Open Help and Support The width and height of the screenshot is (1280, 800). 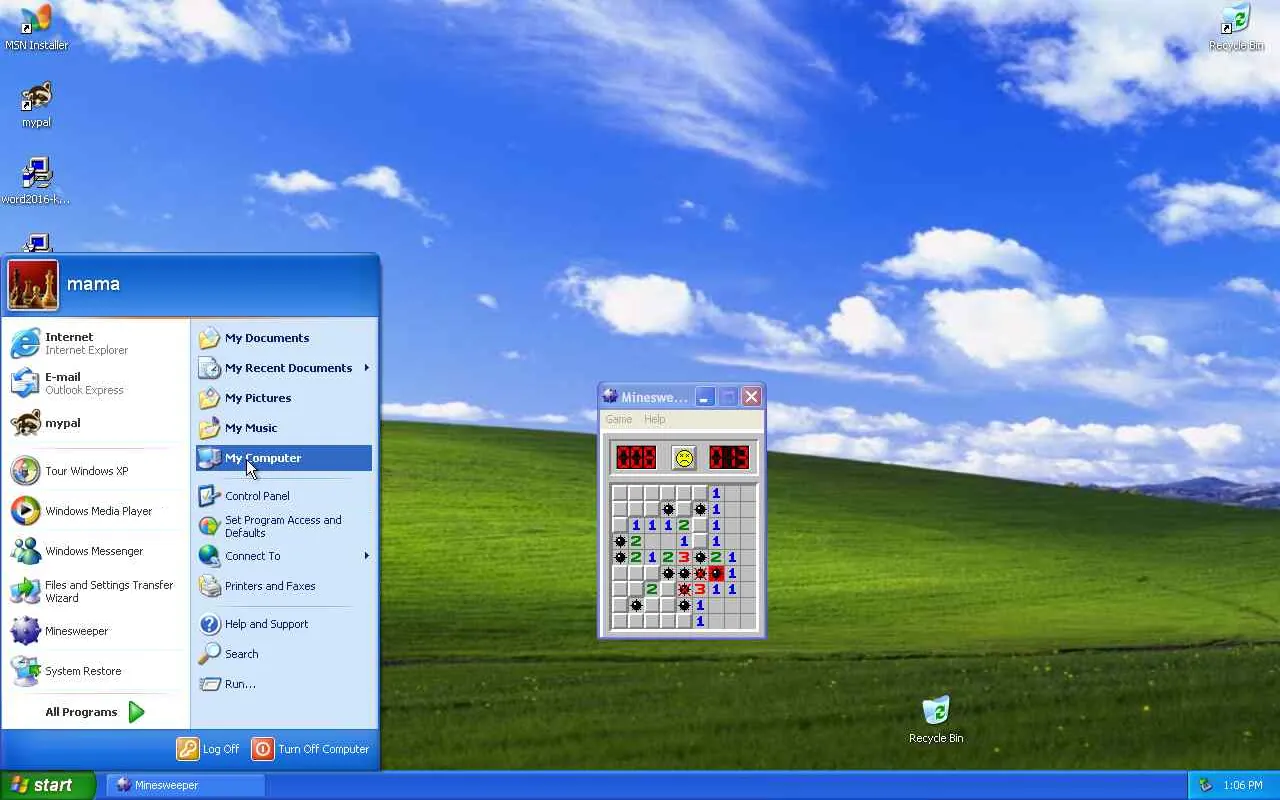pyautogui.click(x=284, y=624)
